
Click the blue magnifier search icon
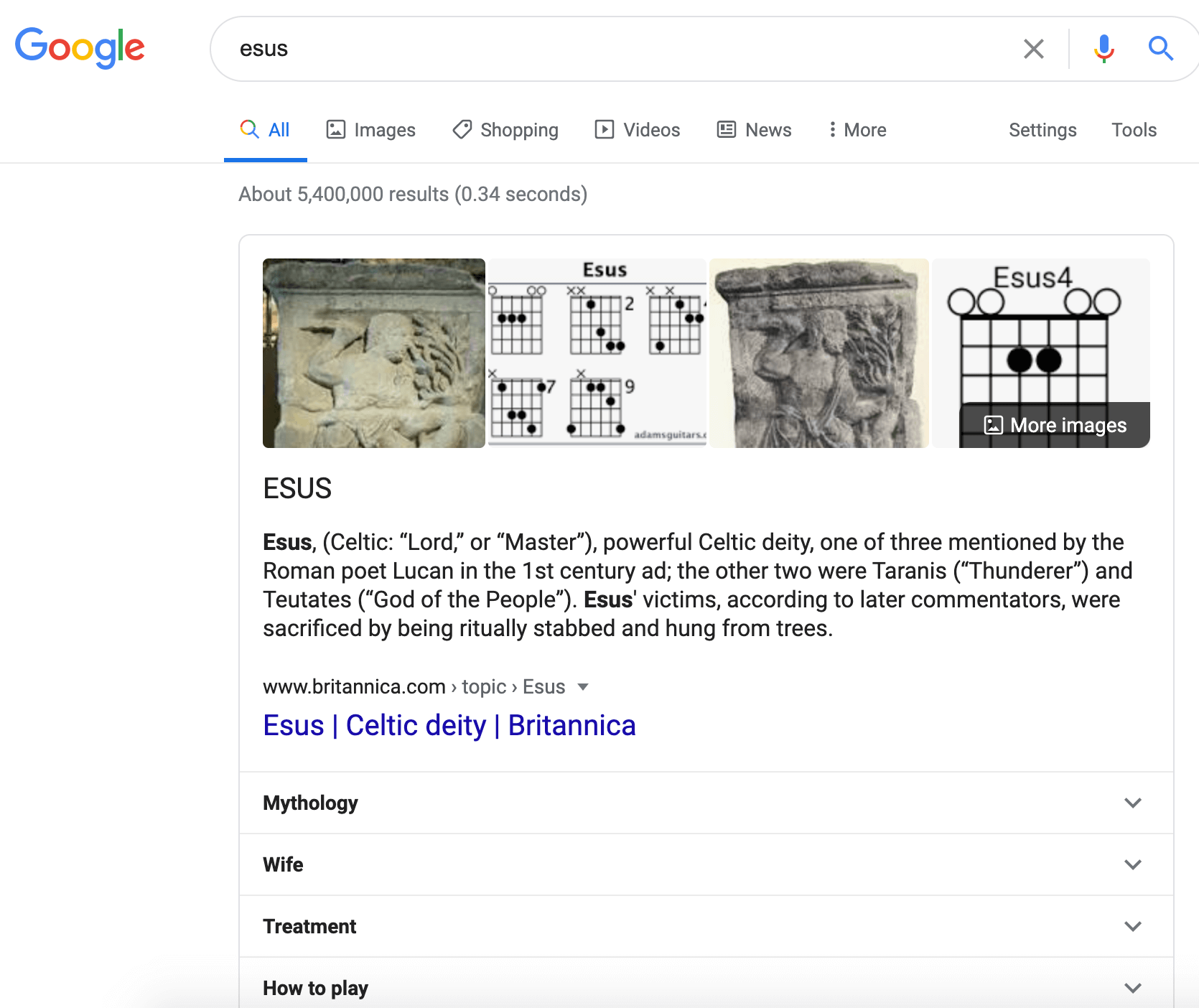pos(1160,49)
